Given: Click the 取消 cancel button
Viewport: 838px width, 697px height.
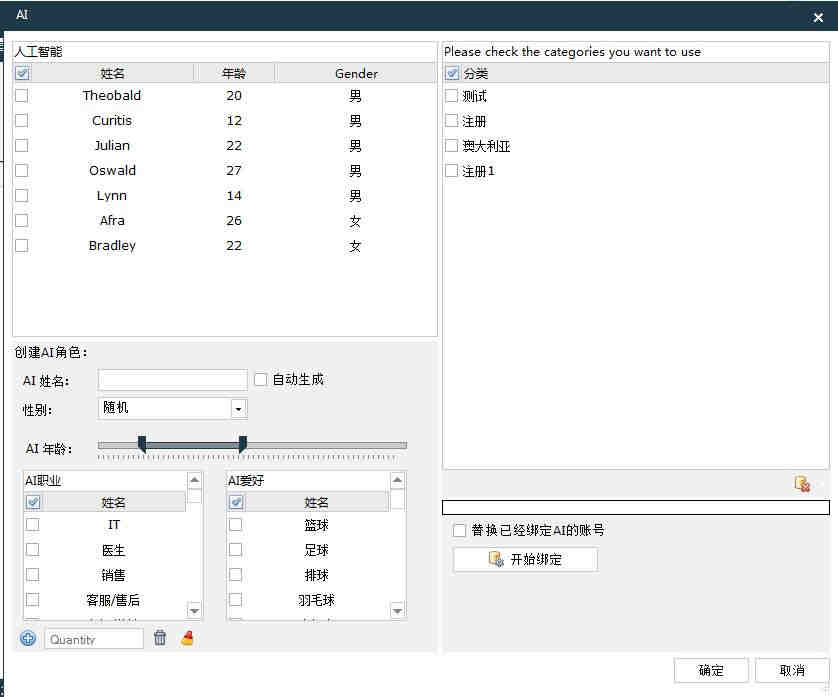Looking at the screenshot, I should click(x=792, y=670).
